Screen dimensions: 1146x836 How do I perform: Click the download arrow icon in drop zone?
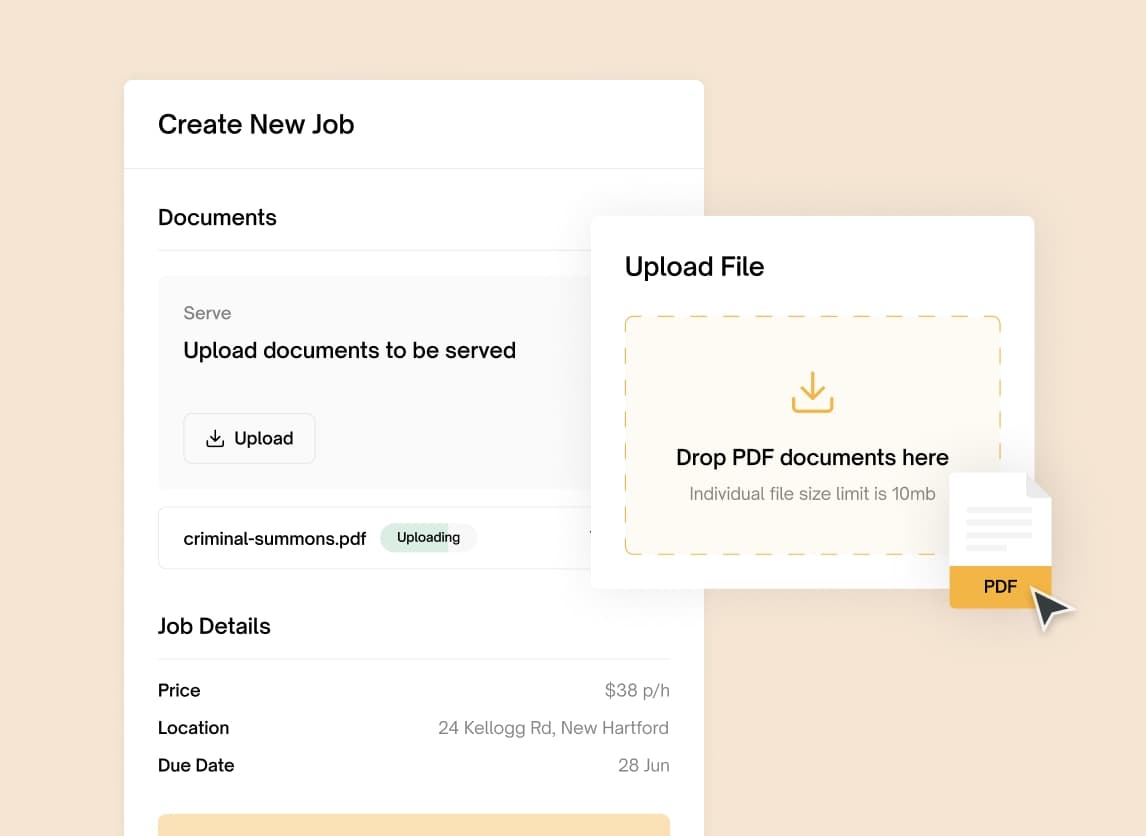pyautogui.click(x=812, y=392)
